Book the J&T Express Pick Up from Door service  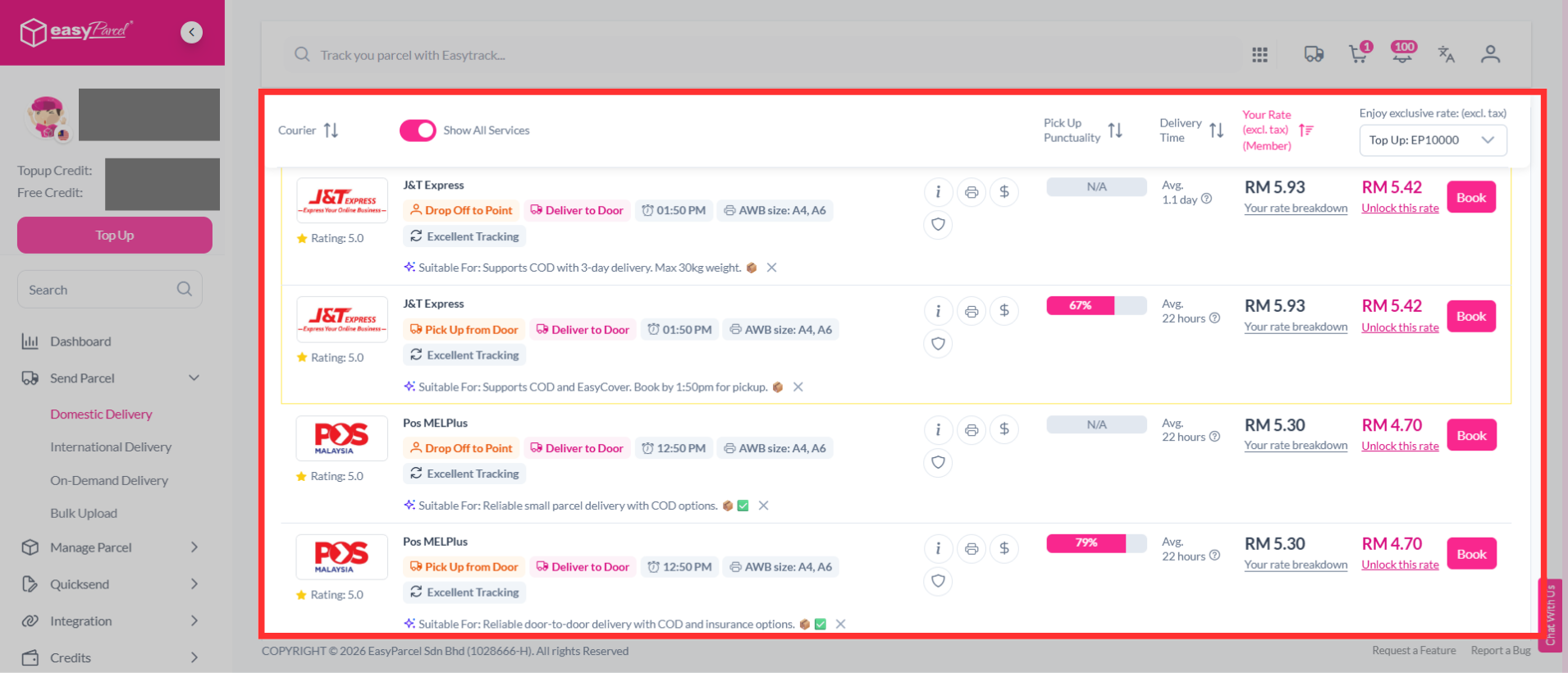point(1471,316)
